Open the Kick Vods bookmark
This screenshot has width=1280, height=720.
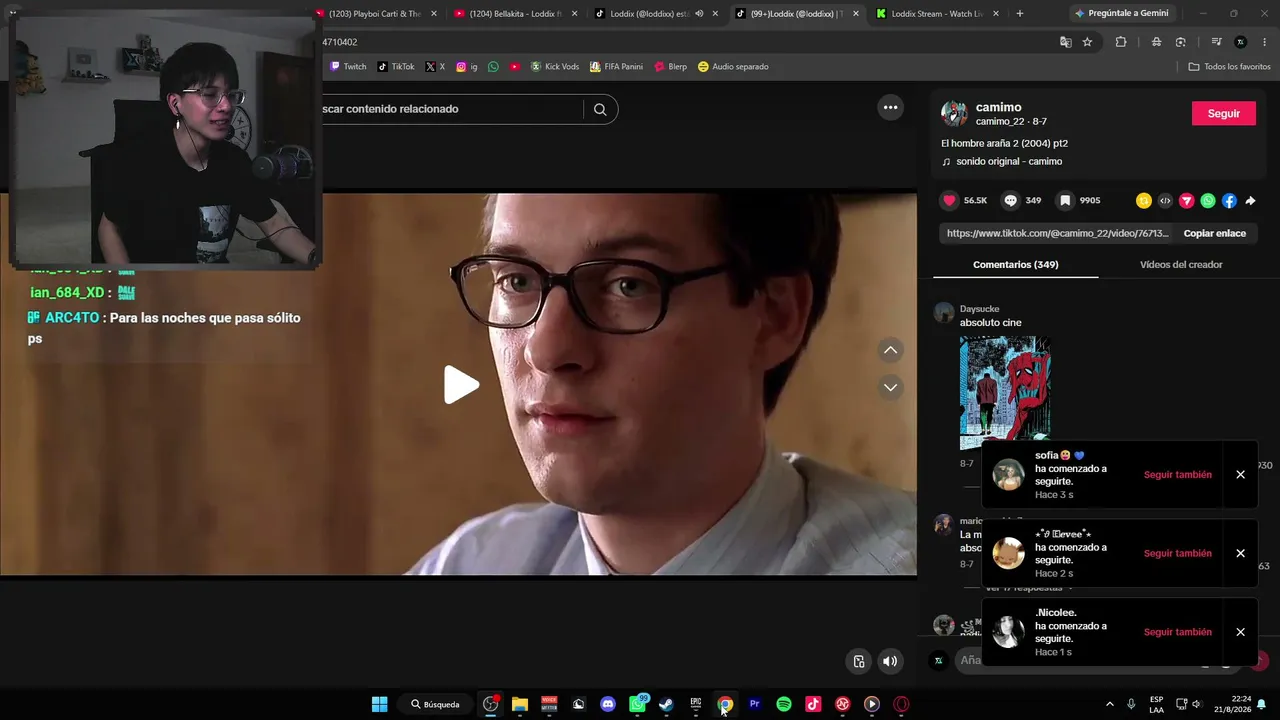555,67
